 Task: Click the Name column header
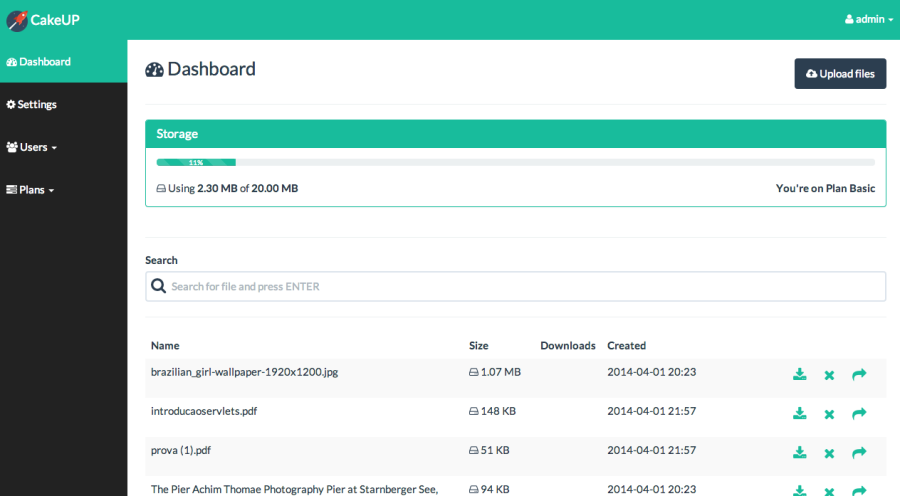click(x=165, y=346)
